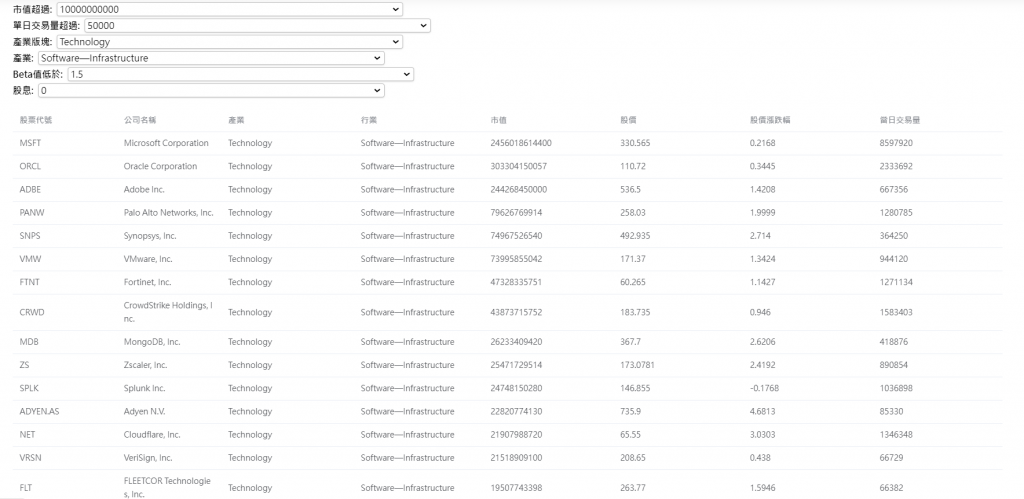Select the FLT ticker cell
Viewport: 1024px width, 499px height.
pyautogui.click(x=25, y=488)
